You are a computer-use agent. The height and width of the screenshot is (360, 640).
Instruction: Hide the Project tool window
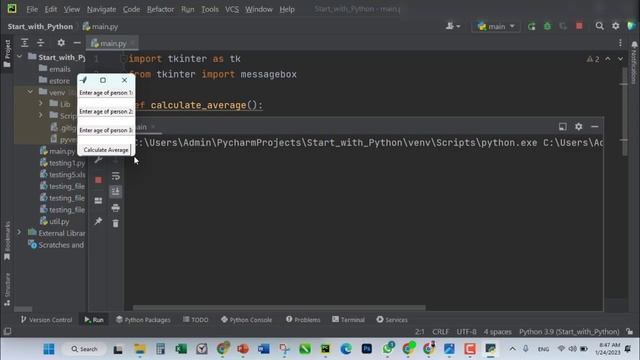tap(77, 42)
